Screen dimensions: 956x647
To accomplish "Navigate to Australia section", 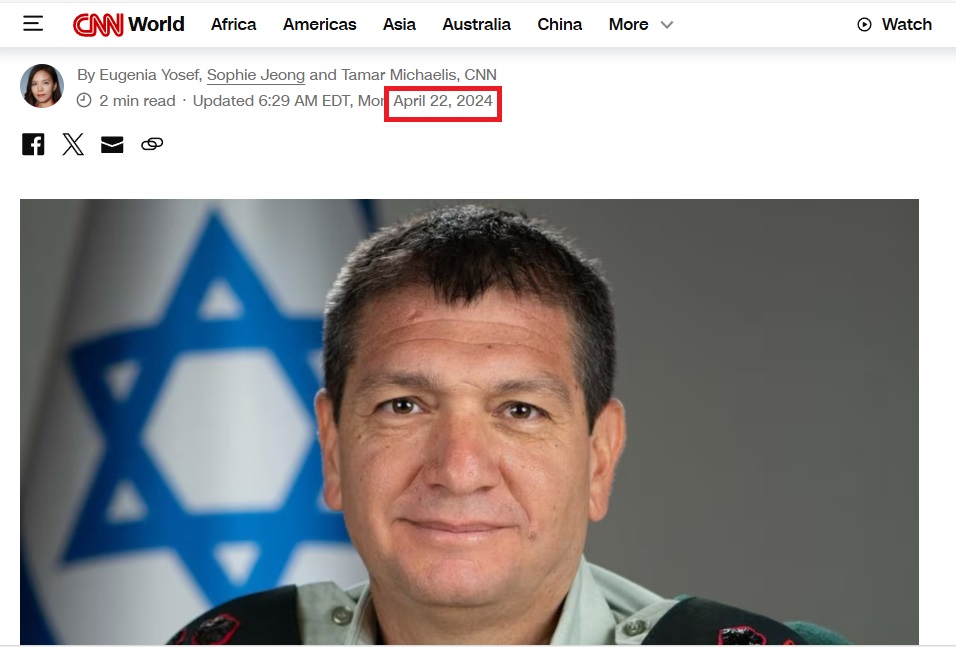I will pyautogui.click(x=476, y=24).
